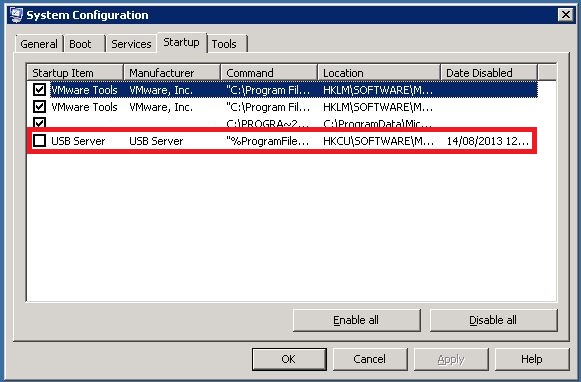Click the Enable all button
The width and height of the screenshot is (581, 382).
[356, 320]
